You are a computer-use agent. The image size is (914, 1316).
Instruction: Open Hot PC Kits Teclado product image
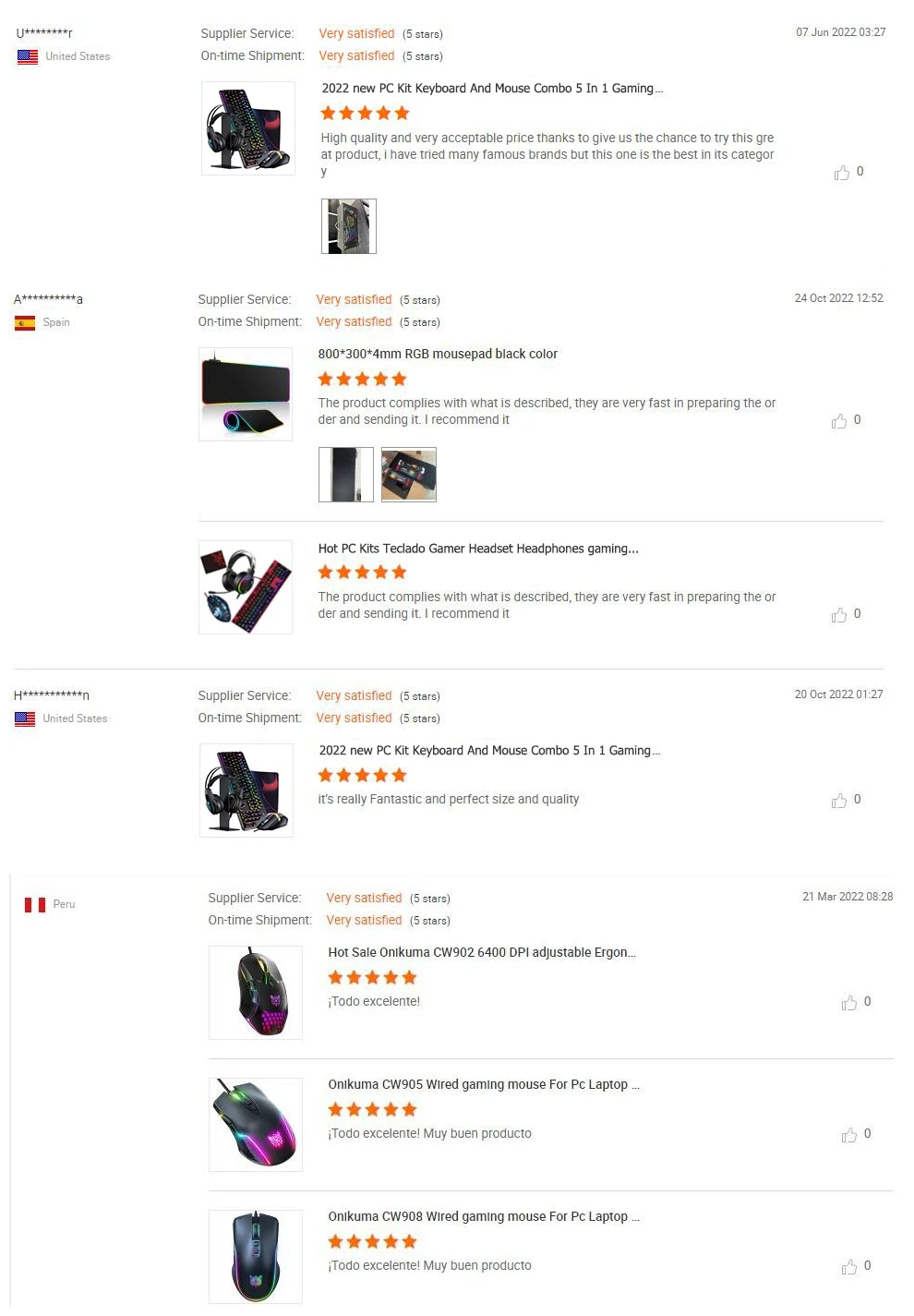246,587
